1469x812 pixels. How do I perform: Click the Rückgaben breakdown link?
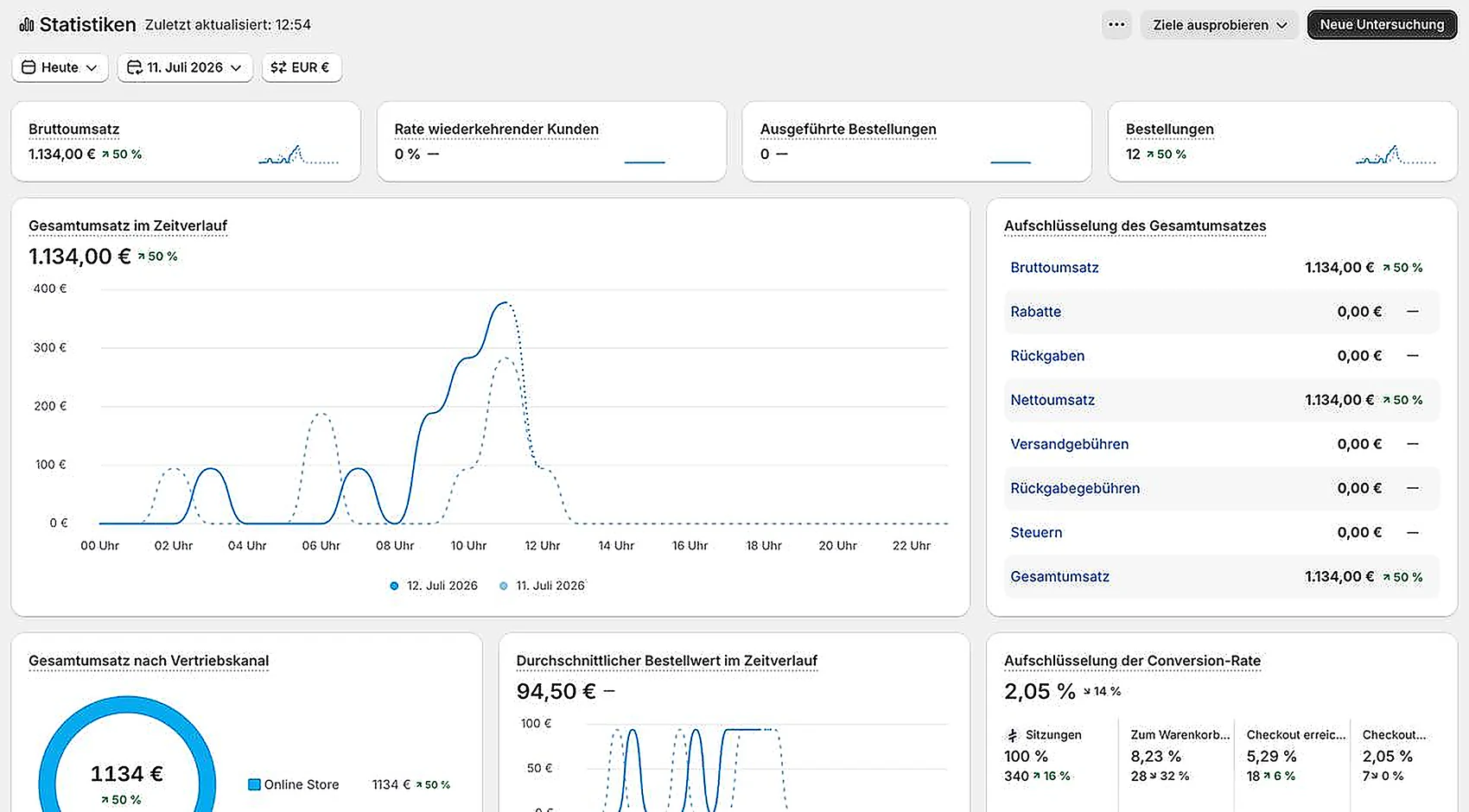[x=1047, y=356]
